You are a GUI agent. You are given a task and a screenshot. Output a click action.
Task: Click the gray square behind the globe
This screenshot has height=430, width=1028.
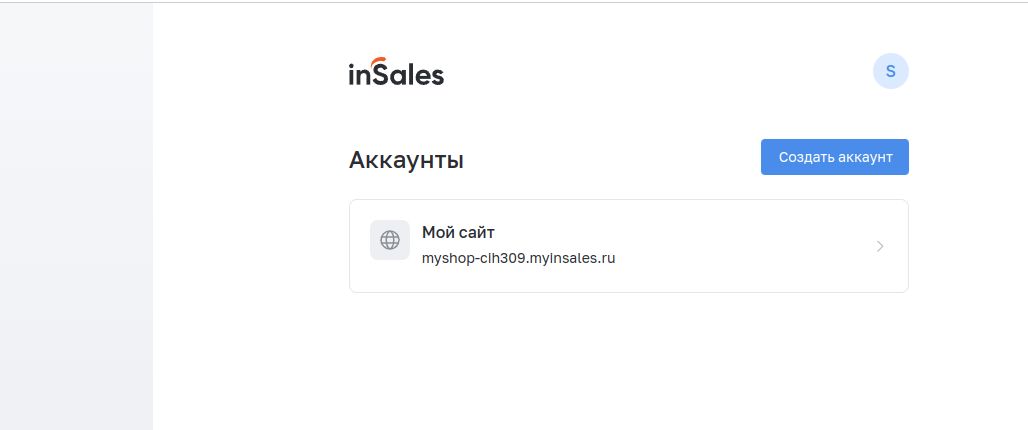[x=390, y=240]
